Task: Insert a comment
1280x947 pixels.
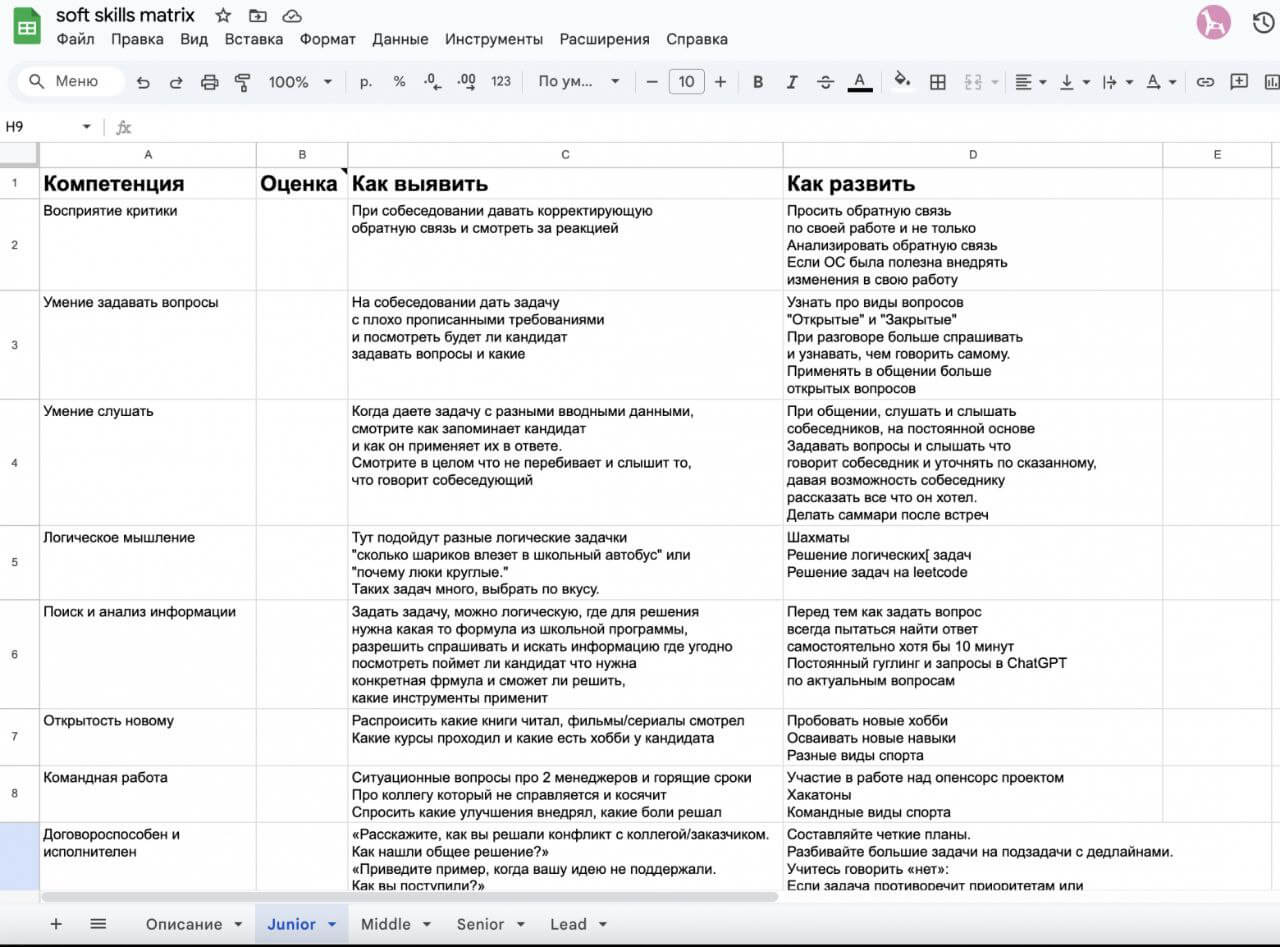Action: 1239,82
